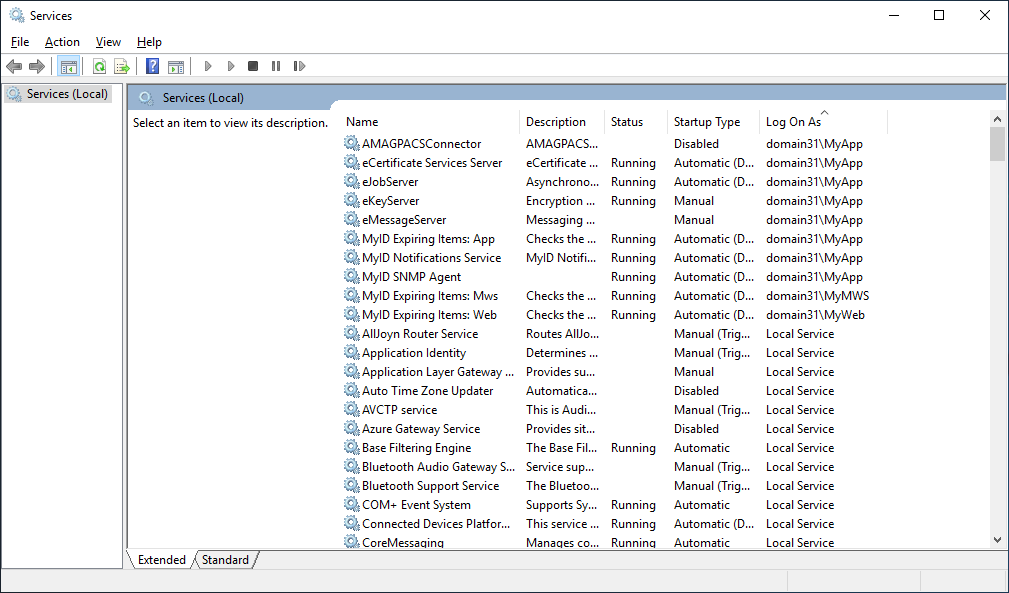Click the gear icon next to Bluetooth Support Service
This screenshot has height=593, width=1009.
351,486
